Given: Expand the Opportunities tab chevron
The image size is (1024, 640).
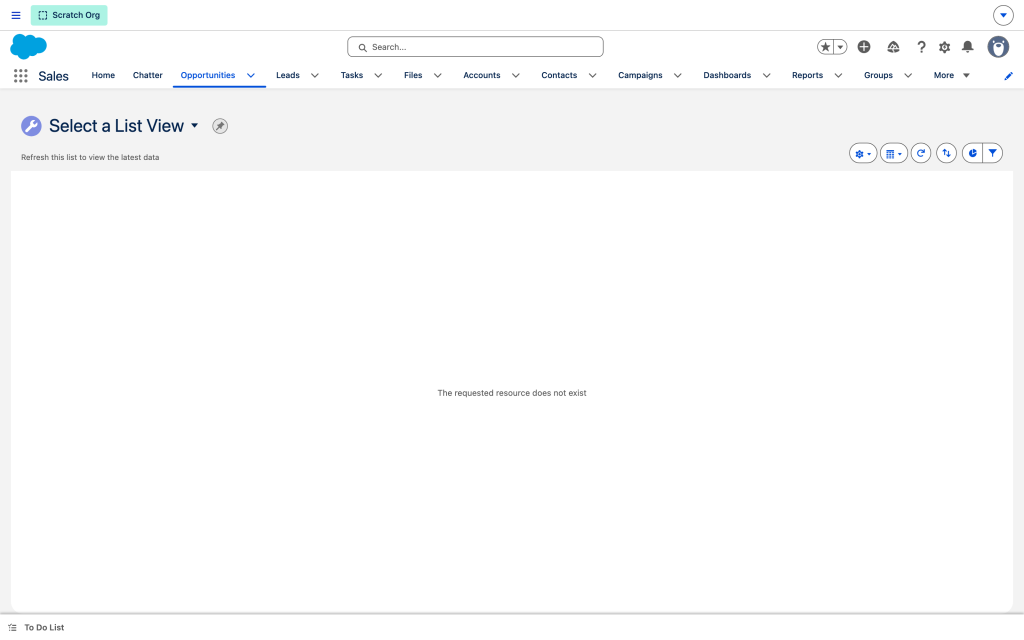Looking at the screenshot, I should [x=251, y=75].
